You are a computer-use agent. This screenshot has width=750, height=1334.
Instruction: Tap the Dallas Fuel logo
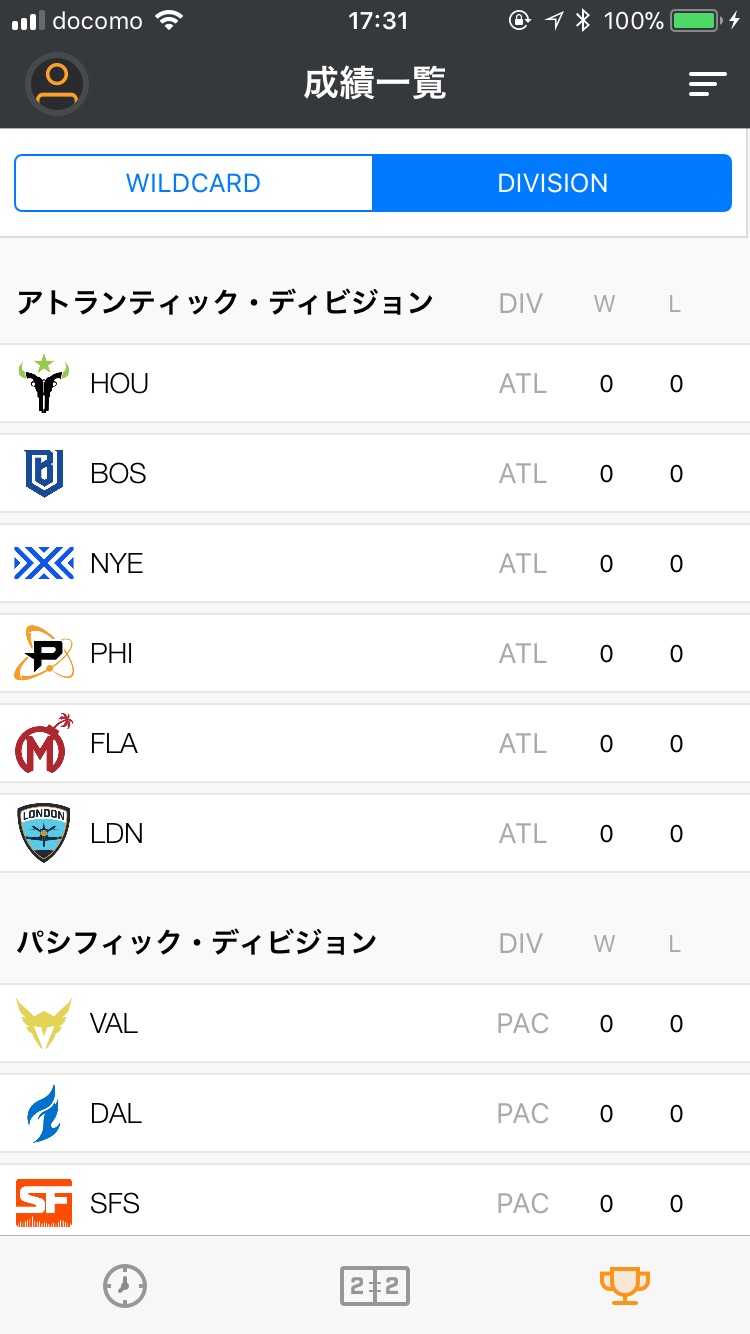pos(44,1113)
